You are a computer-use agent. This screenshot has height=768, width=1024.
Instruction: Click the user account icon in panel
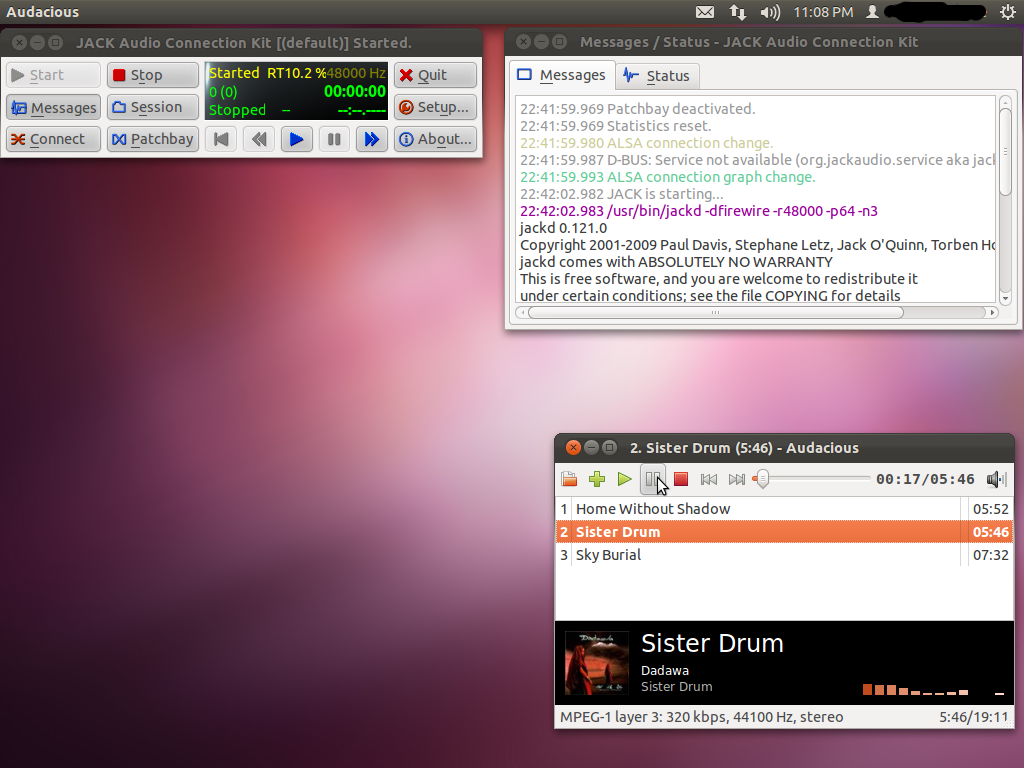872,12
